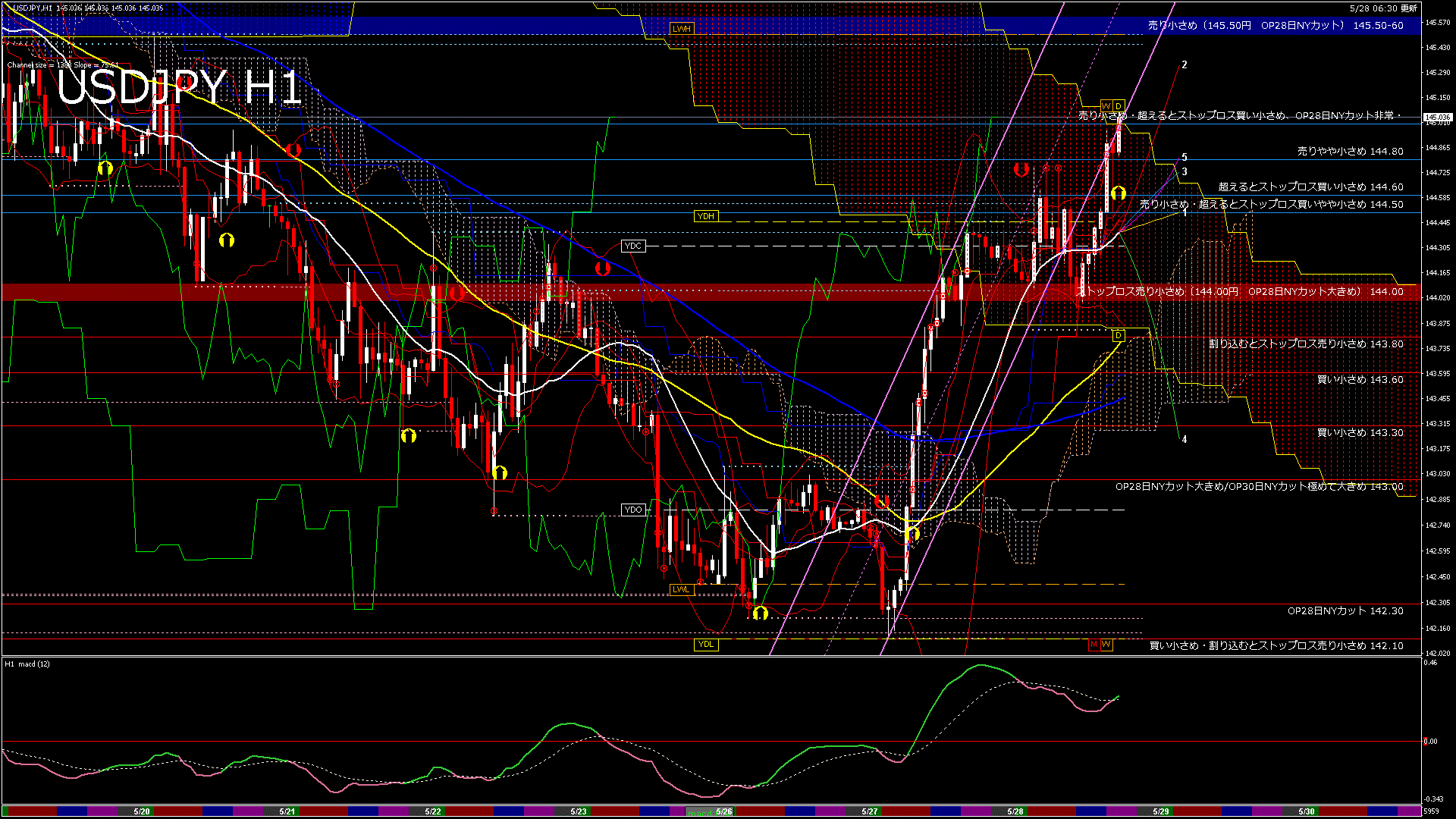The height and width of the screenshot is (819, 1456).
Task: Click the ストップロス売り小さめ 144.00 annotation
Action: click(x=1241, y=291)
